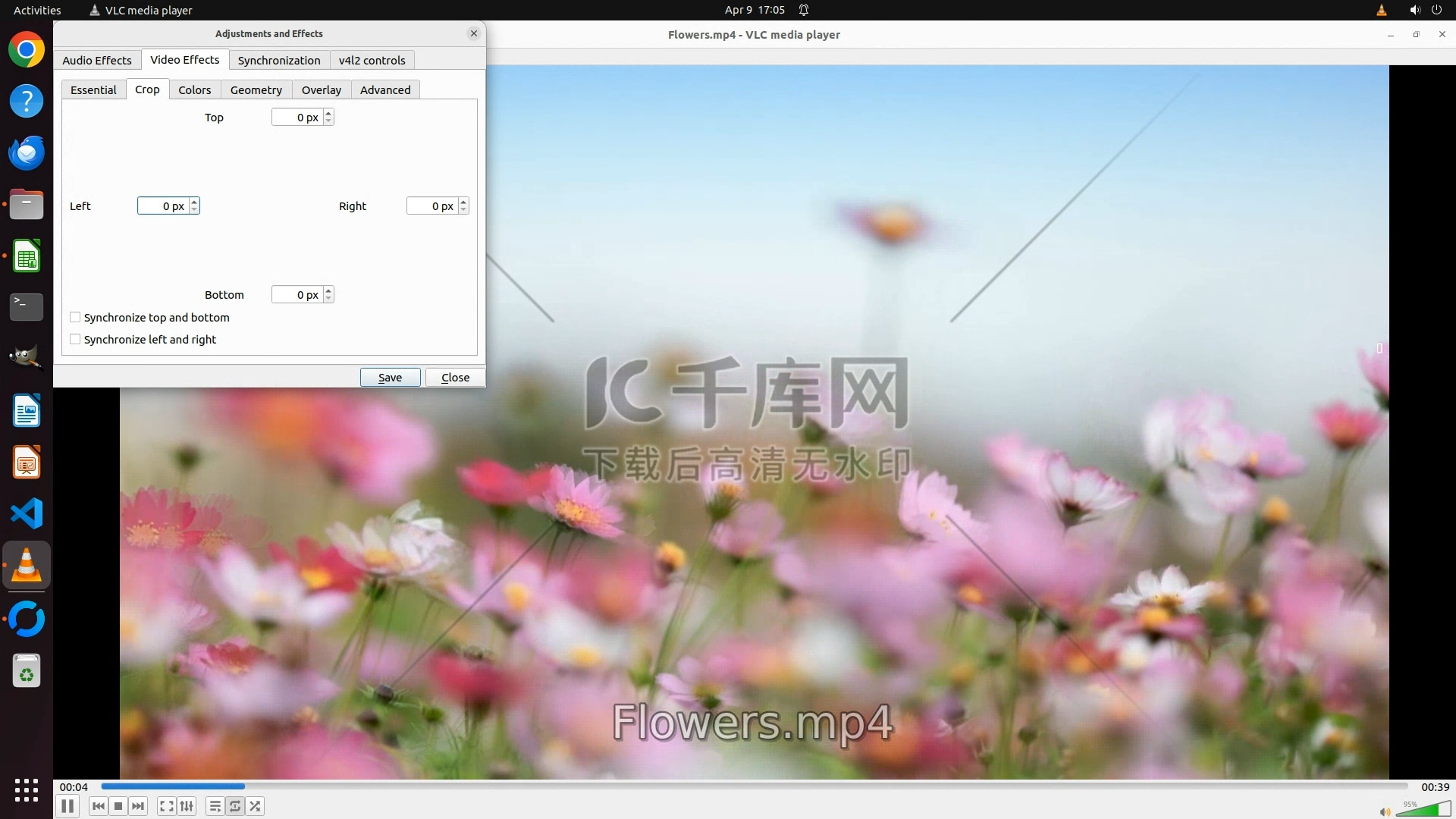Enable shuffle random playback
This screenshot has height=819, width=1456.
(256, 806)
